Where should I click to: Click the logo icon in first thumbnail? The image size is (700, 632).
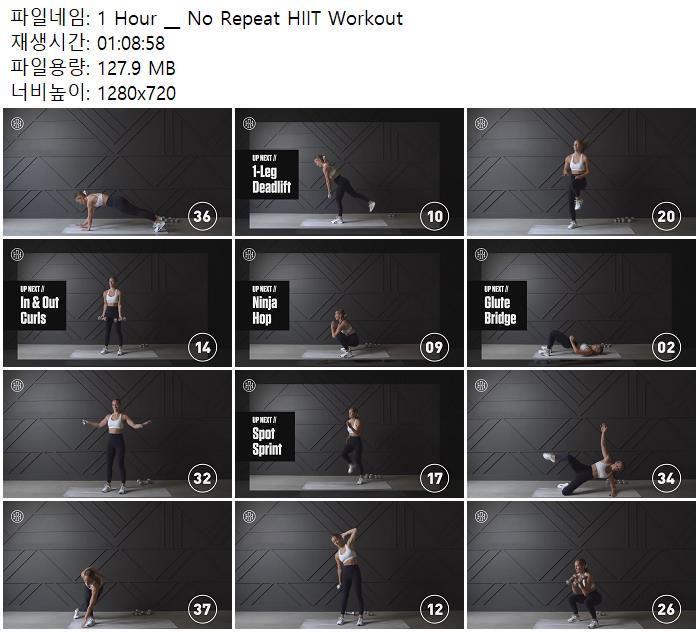(x=17, y=123)
